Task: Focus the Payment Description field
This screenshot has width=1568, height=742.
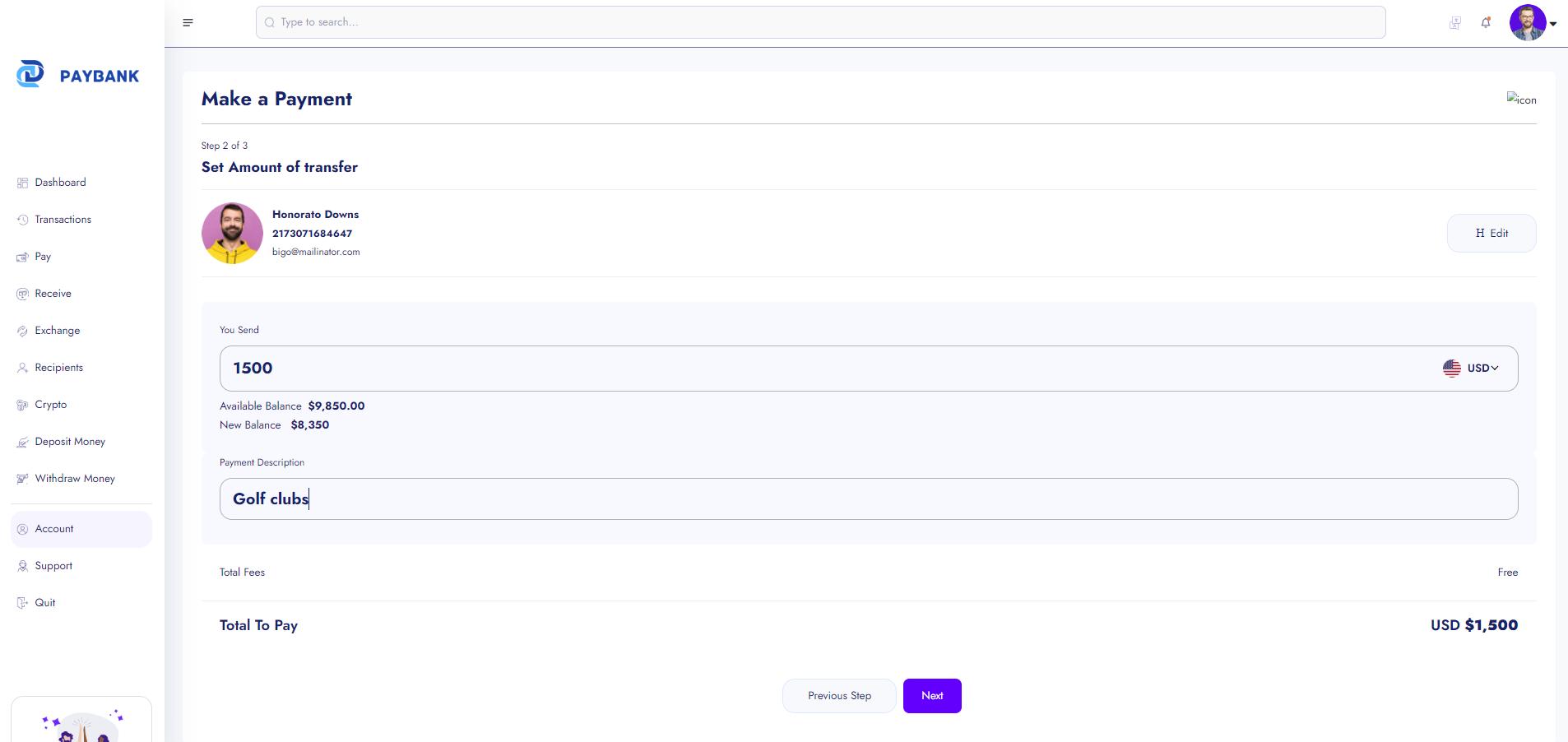Action: point(868,499)
